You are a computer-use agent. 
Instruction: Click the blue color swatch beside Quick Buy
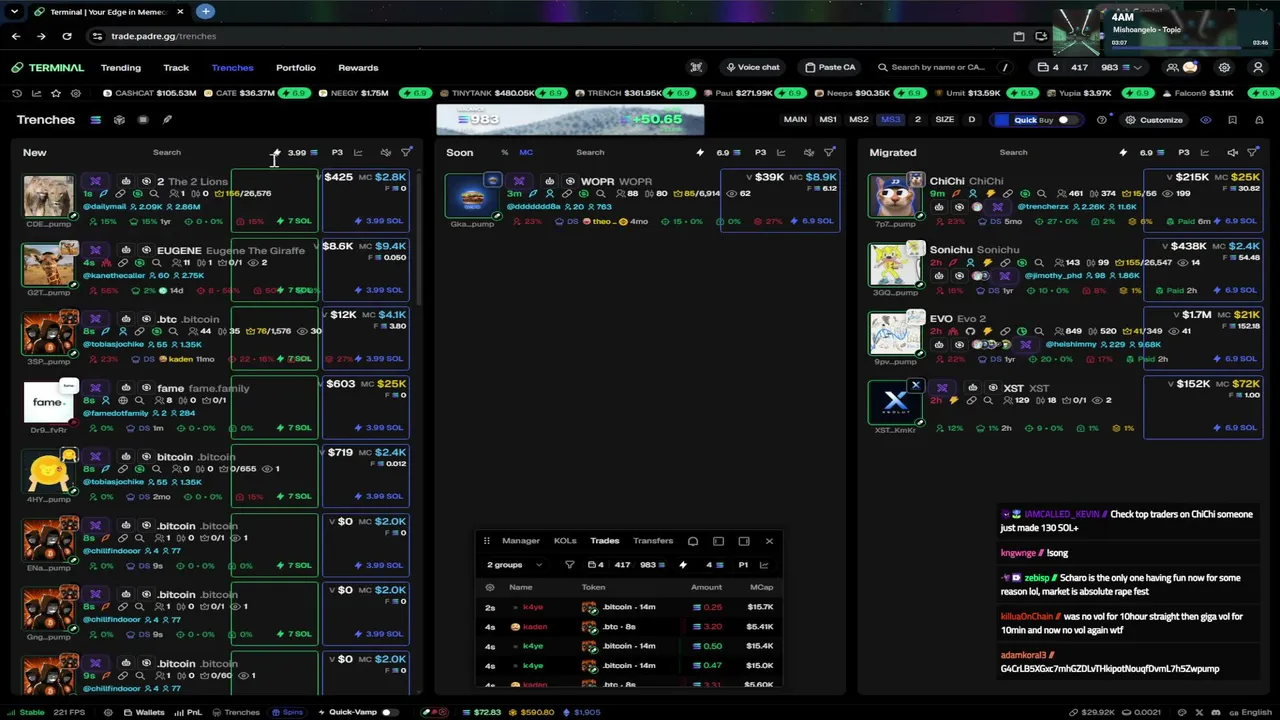click(x=1002, y=120)
